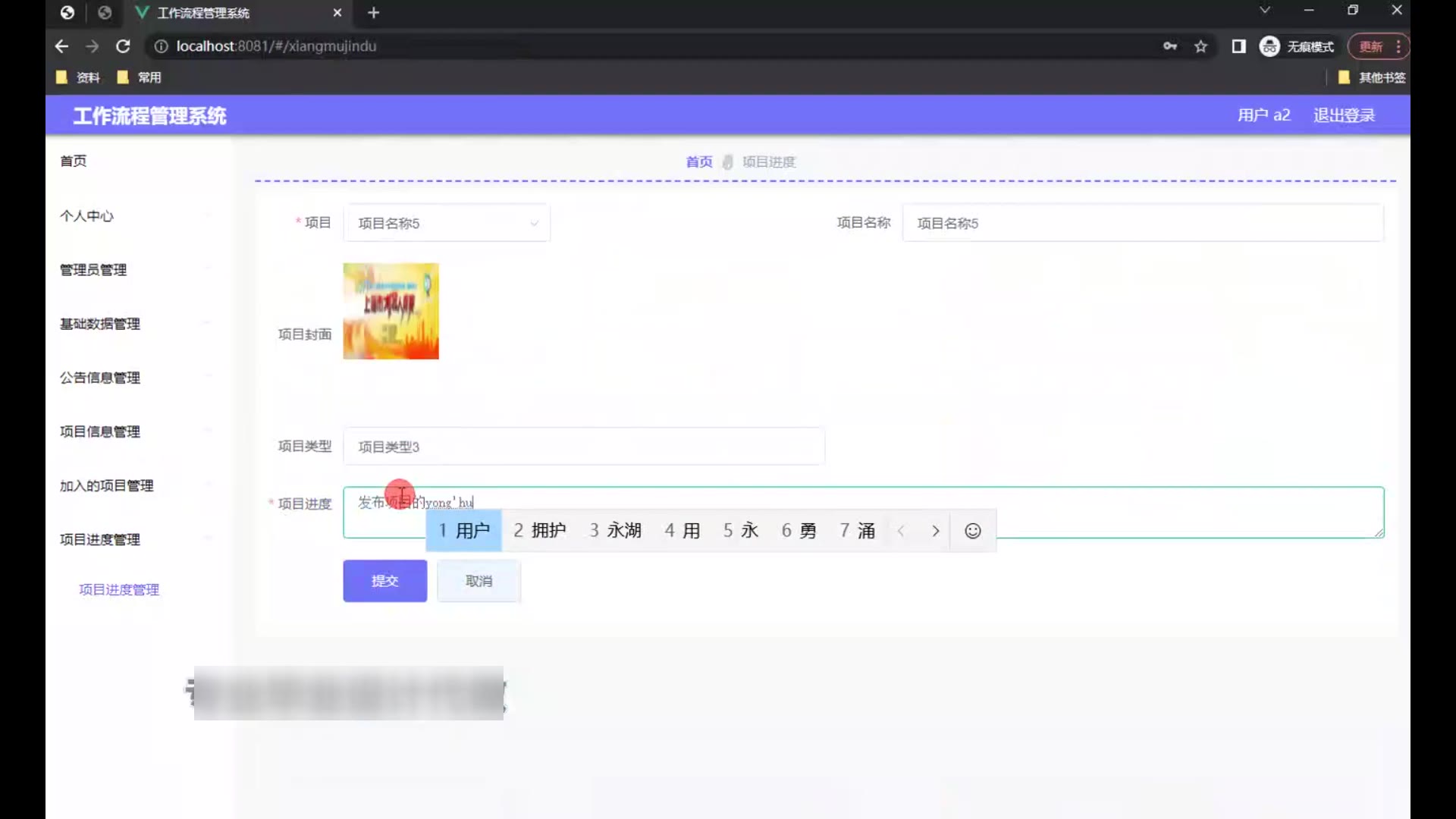Screen dimensions: 1456x819
Task: Click the 项目封面 cover thumbnail image
Action: pos(391,311)
